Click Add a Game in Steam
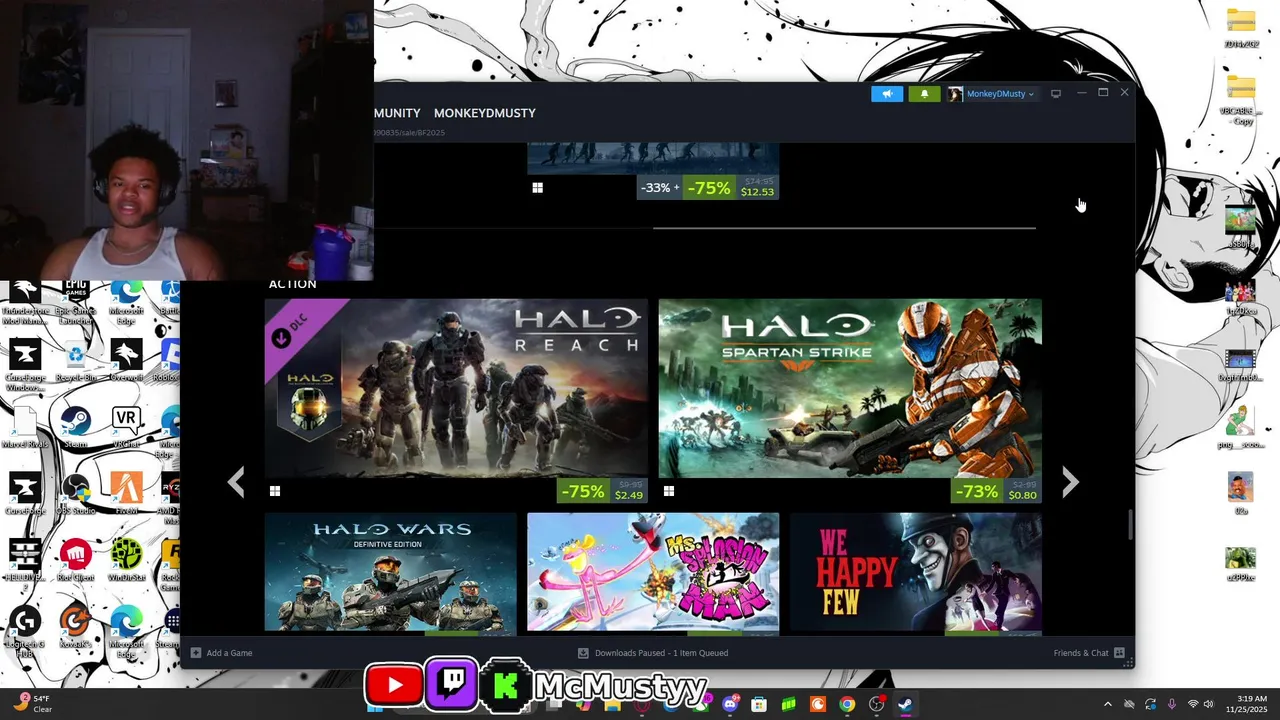Viewport: 1280px width, 720px height. pos(222,653)
